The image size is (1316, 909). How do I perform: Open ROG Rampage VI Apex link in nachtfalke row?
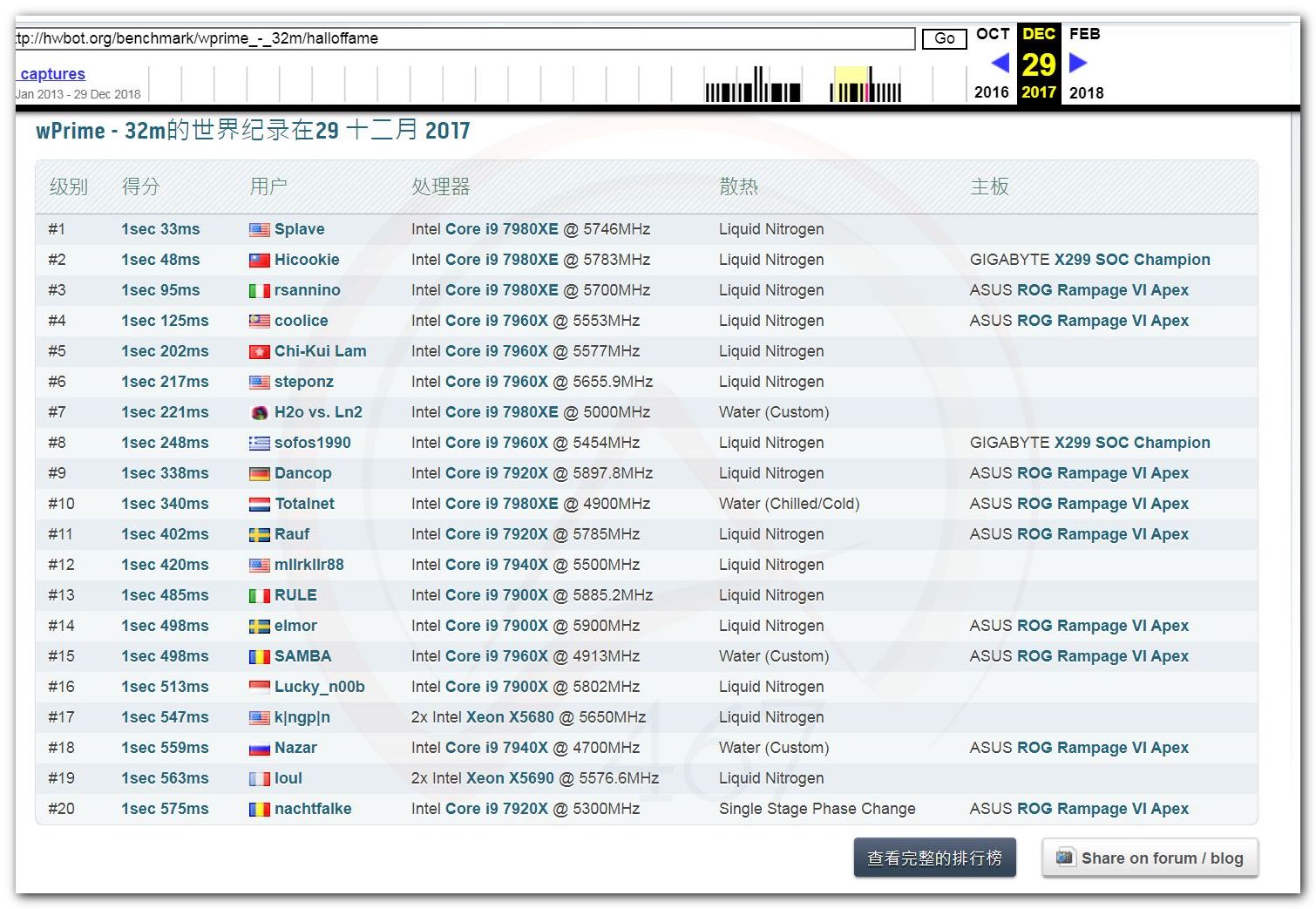click(1102, 809)
